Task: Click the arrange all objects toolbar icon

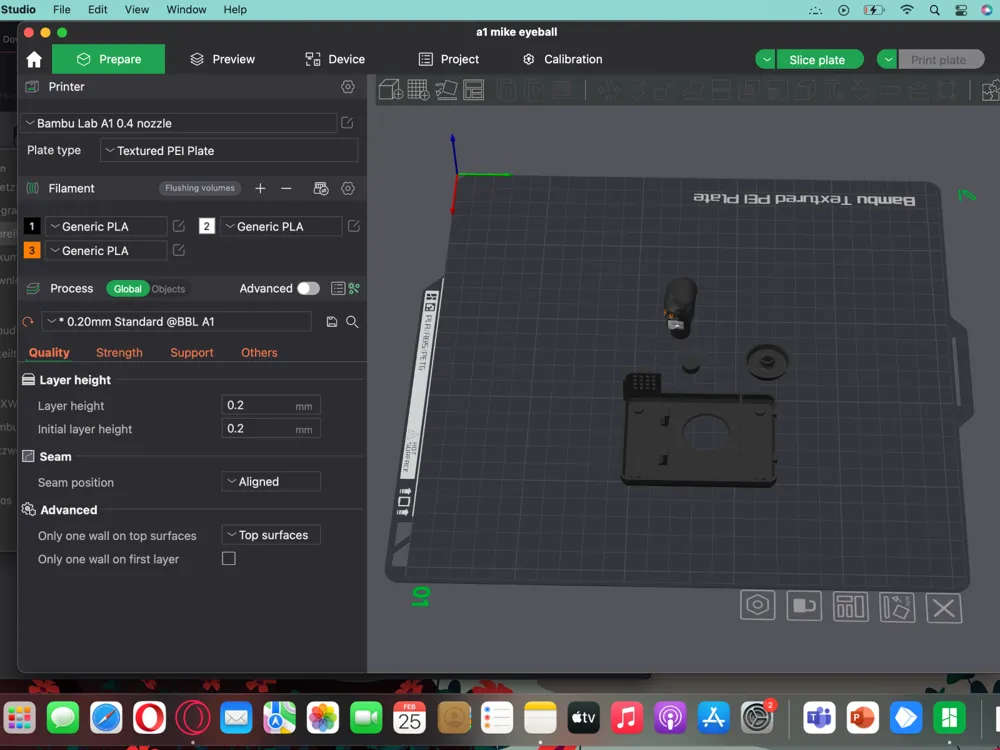Action: 474,90
